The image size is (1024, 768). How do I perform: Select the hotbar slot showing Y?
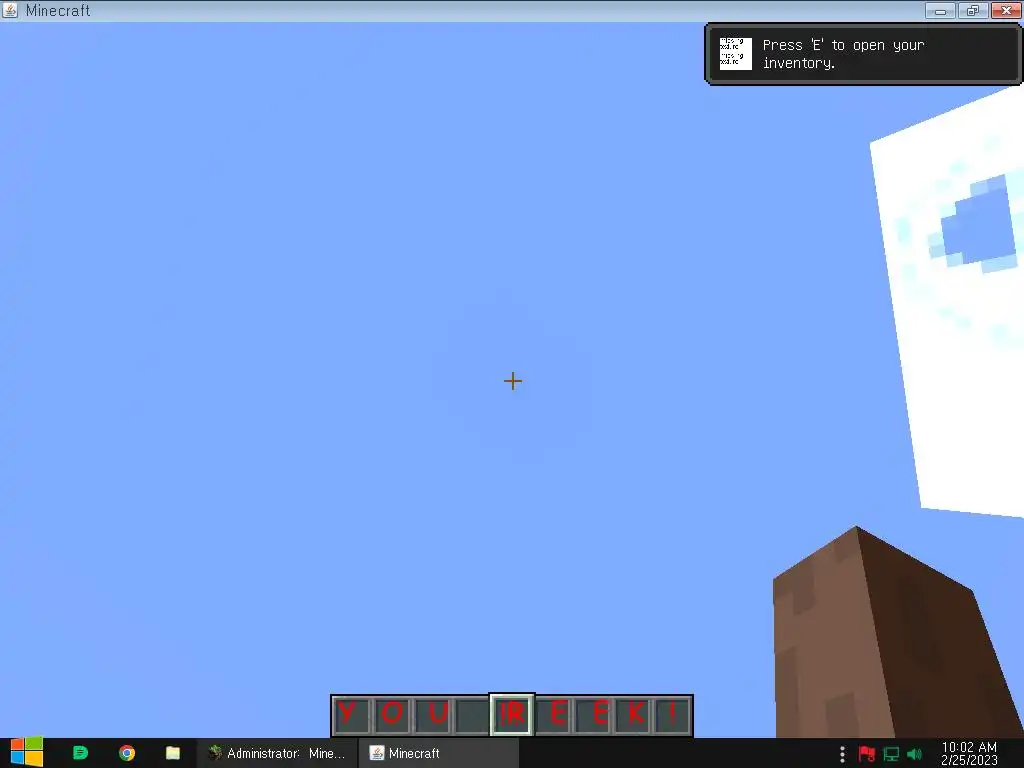pos(351,714)
